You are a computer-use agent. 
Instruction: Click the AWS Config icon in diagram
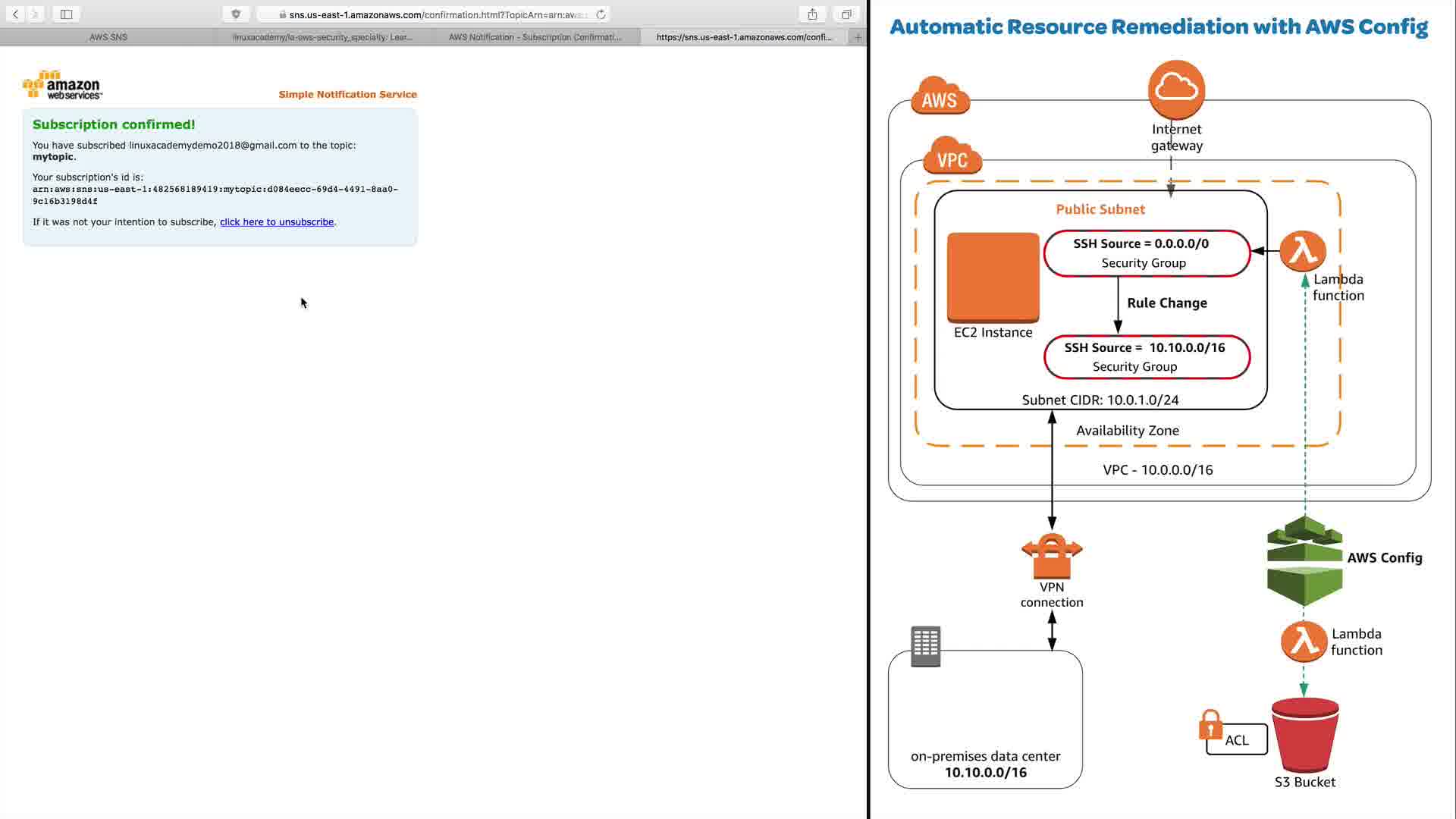tap(1304, 560)
